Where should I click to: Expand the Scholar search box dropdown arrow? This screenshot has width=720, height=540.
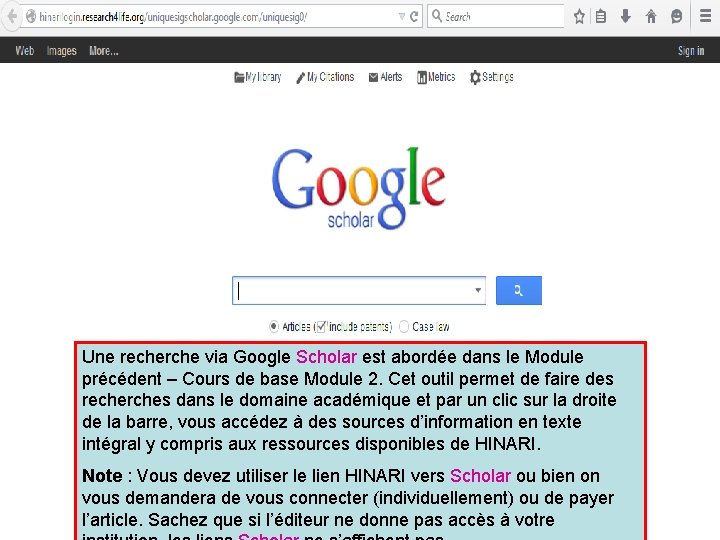[478, 290]
